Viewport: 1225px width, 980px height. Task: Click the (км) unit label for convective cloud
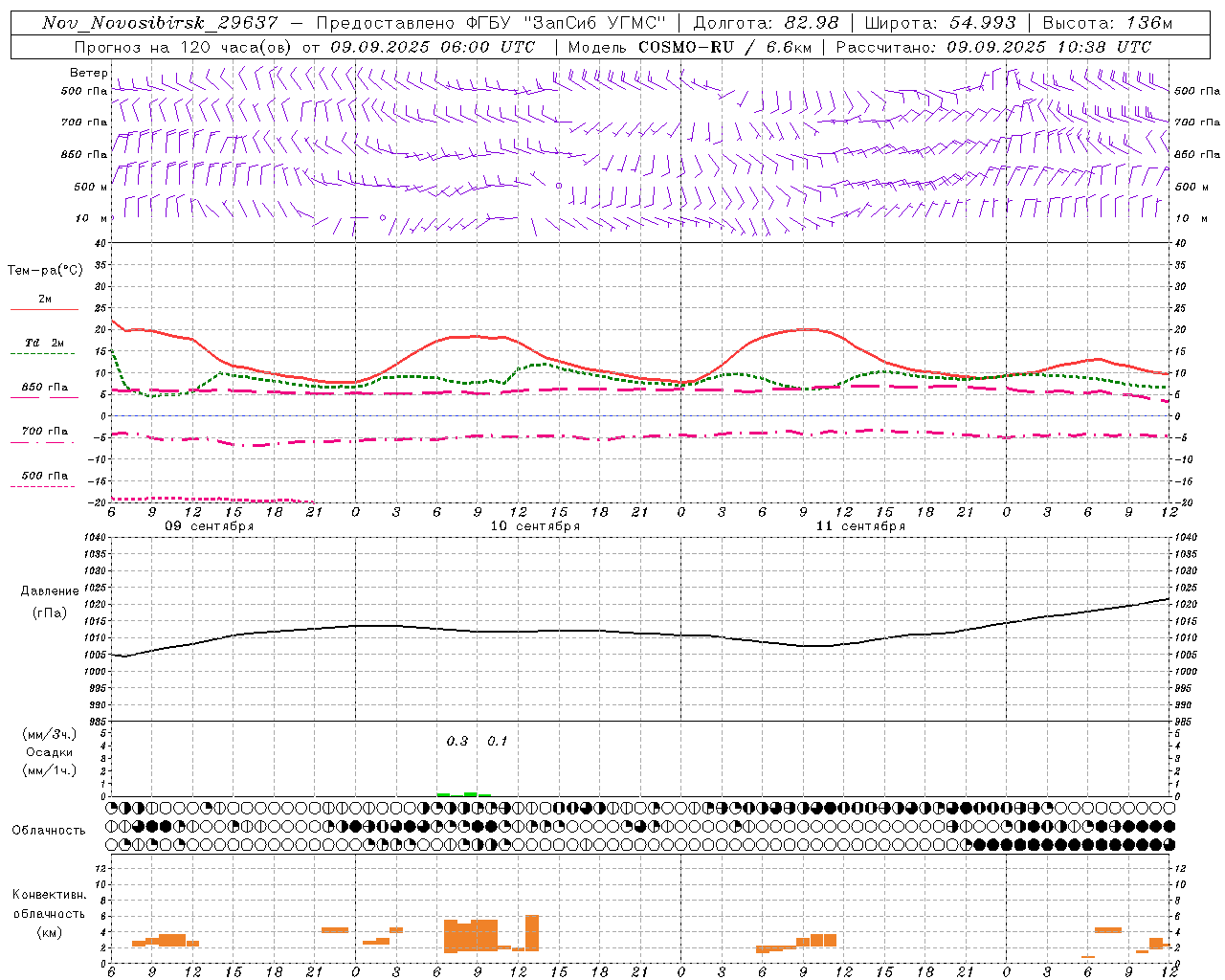tap(50, 932)
